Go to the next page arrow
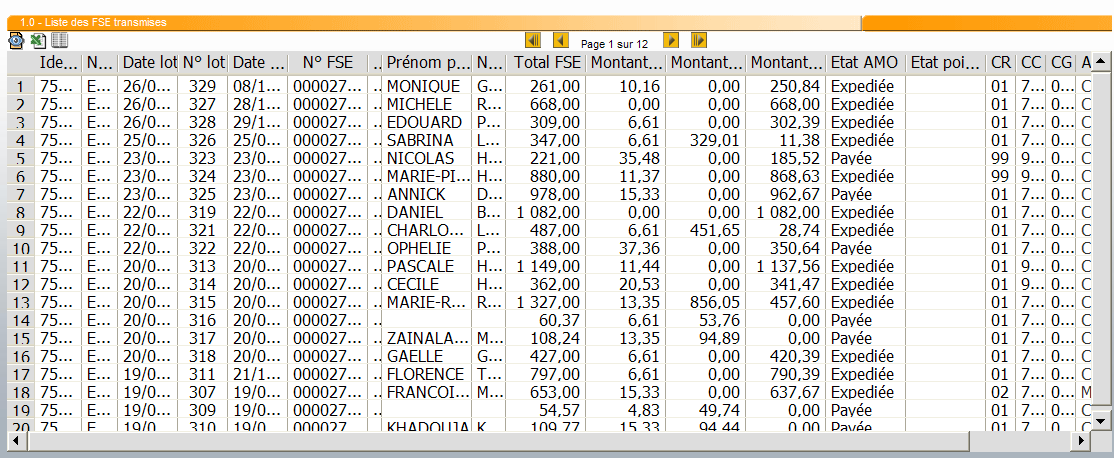 [x=671, y=40]
